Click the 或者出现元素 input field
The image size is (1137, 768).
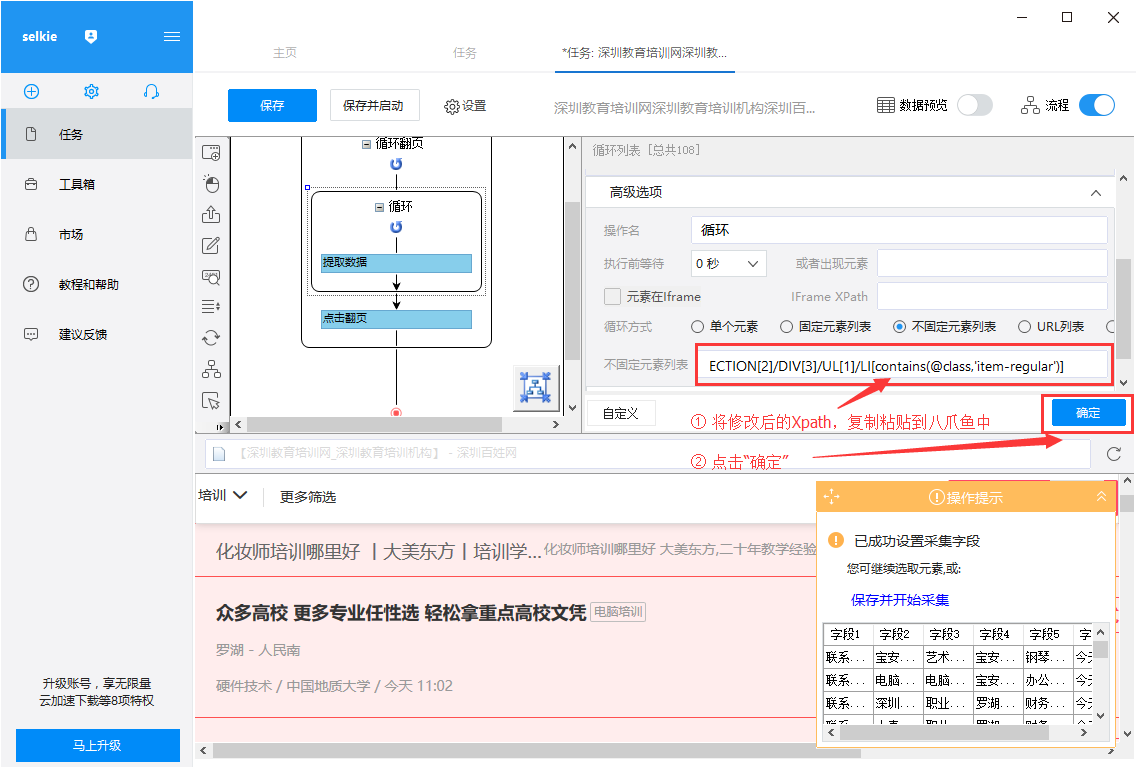pyautogui.click(x=992, y=264)
